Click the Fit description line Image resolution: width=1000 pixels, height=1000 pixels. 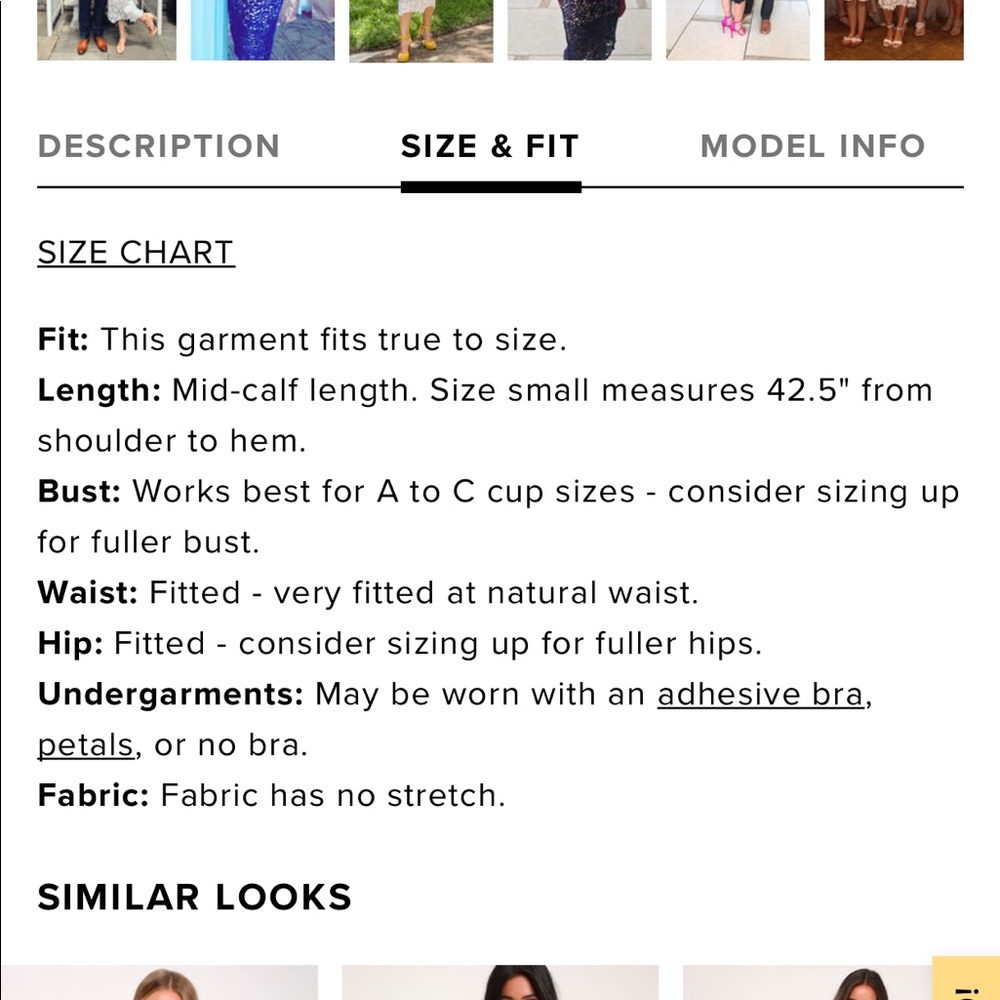coord(302,340)
